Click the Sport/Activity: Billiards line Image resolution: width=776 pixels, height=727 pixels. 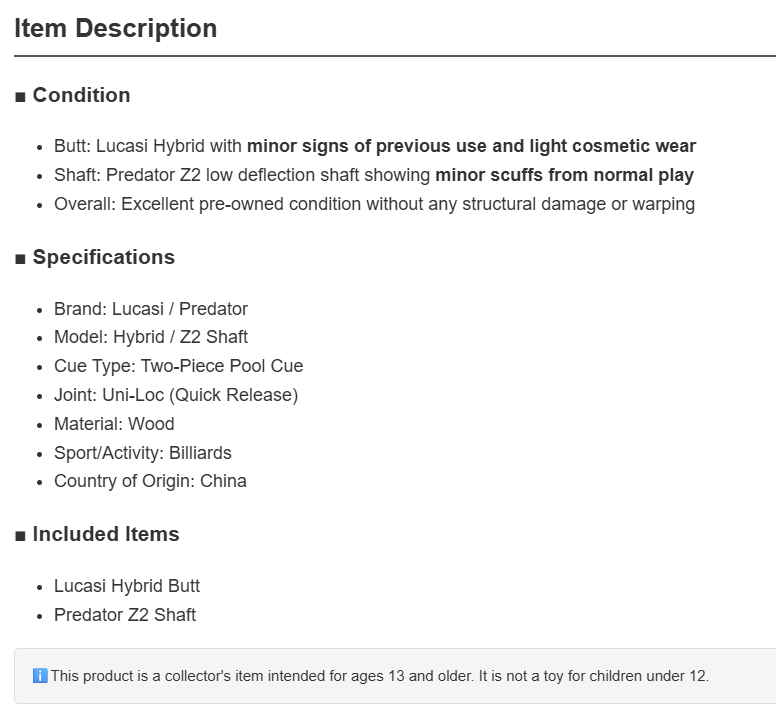pyautogui.click(x=143, y=453)
